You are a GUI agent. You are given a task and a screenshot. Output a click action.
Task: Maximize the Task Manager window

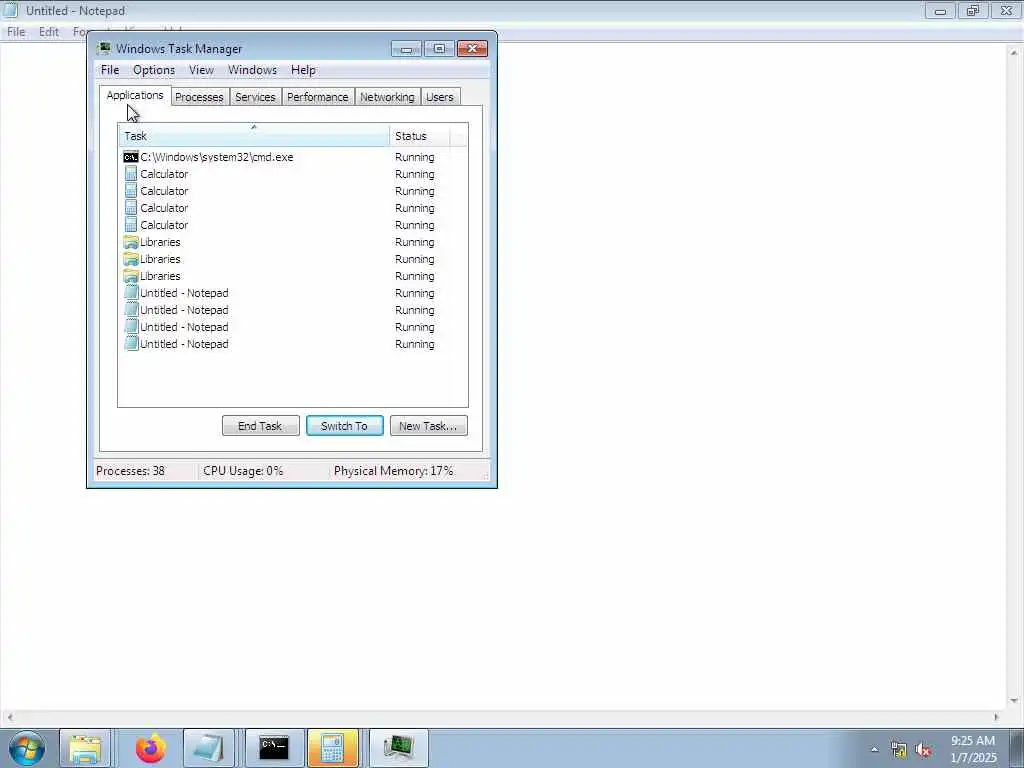(x=439, y=48)
